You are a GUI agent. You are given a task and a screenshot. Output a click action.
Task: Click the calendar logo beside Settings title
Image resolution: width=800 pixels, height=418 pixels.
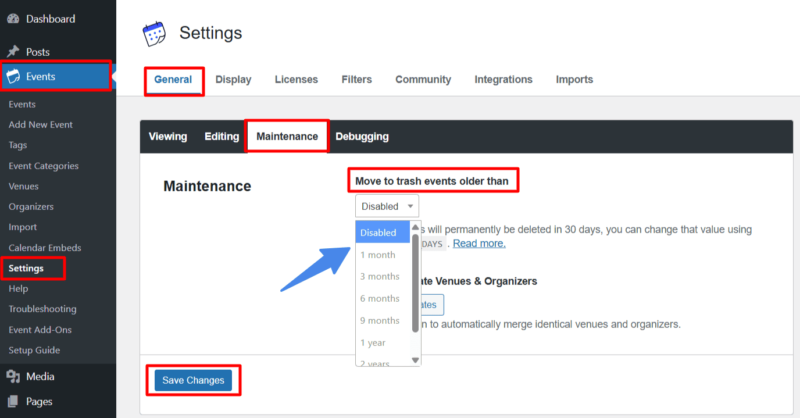(x=154, y=34)
